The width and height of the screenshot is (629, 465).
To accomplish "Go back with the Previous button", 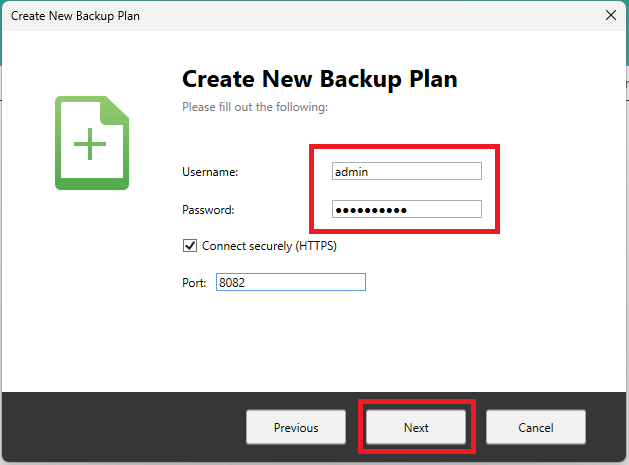I will 296,427.
